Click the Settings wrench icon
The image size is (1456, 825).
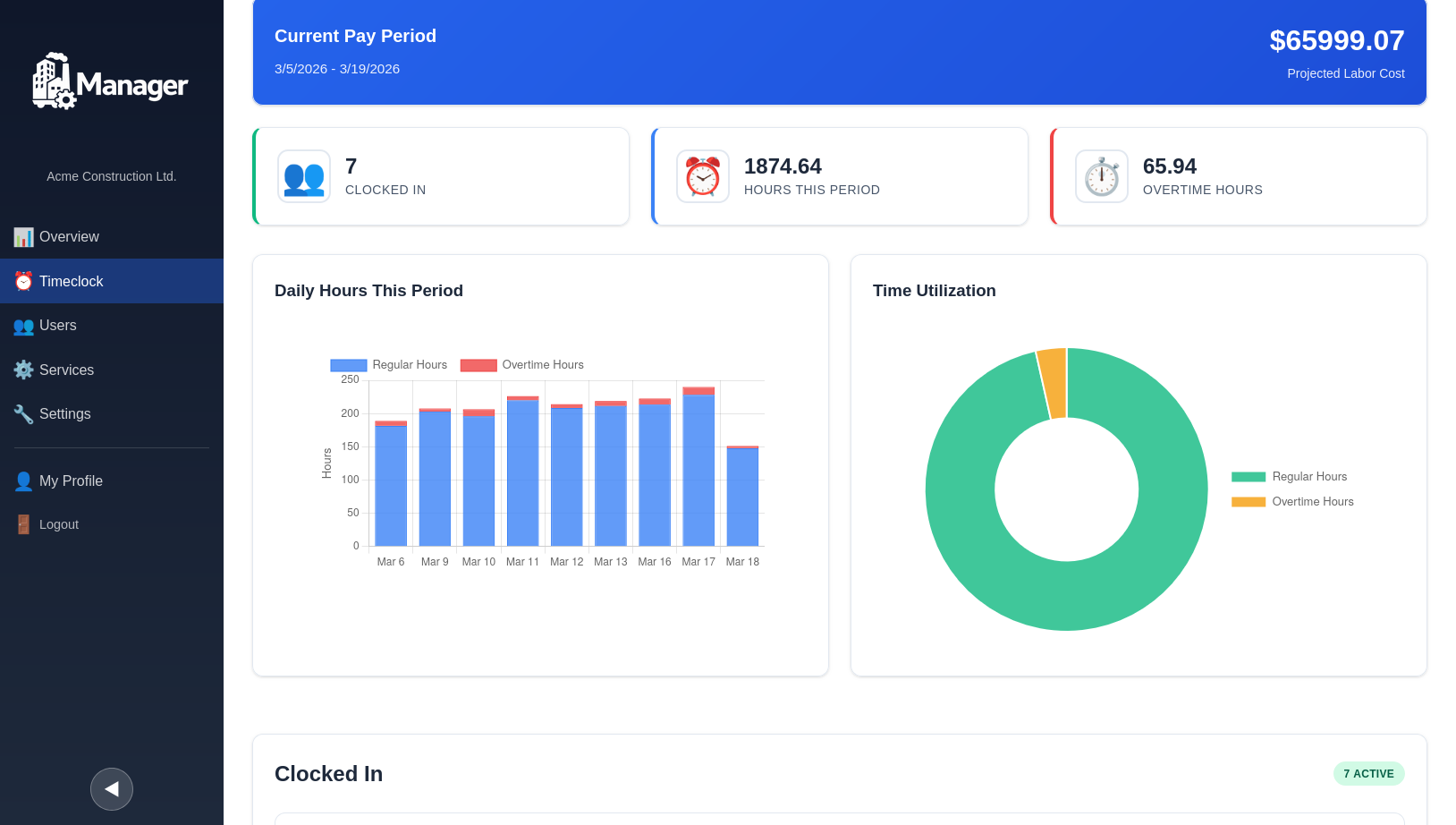pyautogui.click(x=23, y=414)
